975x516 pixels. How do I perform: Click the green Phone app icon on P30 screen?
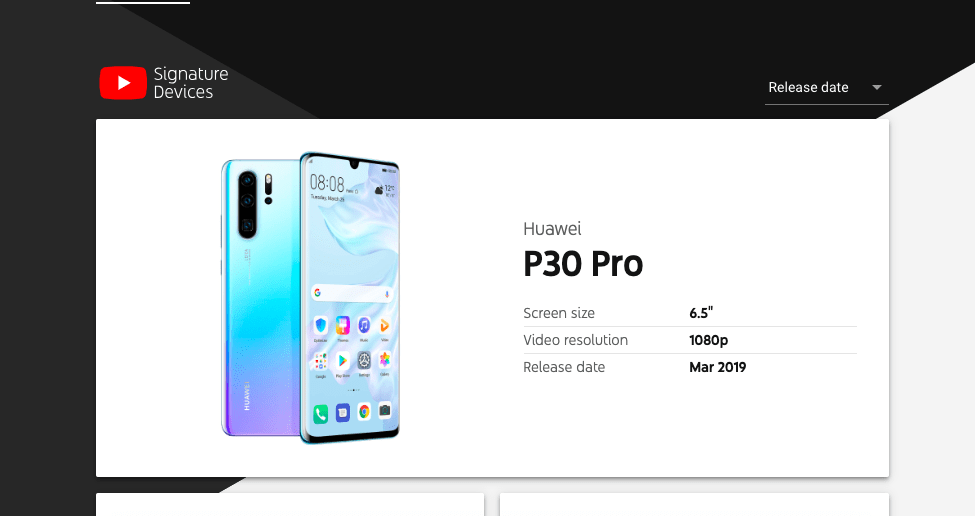coord(320,413)
